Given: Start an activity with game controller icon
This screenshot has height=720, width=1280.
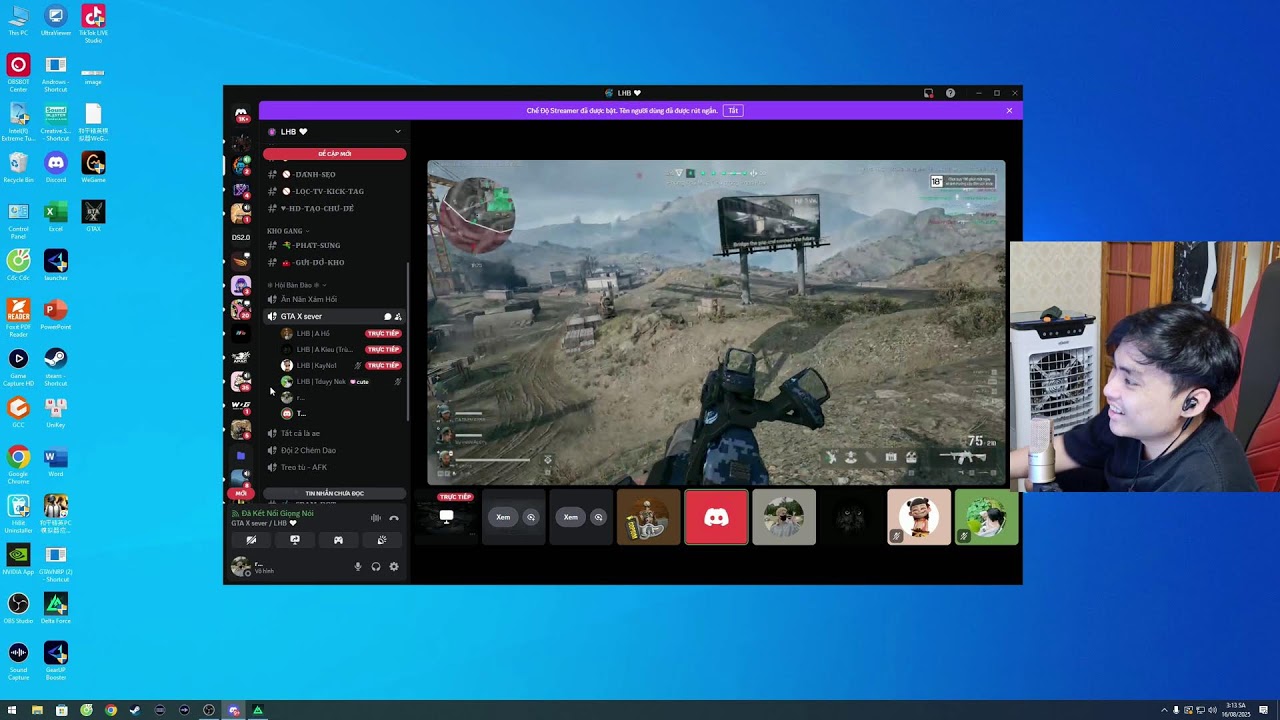Looking at the screenshot, I should coord(338,540).
